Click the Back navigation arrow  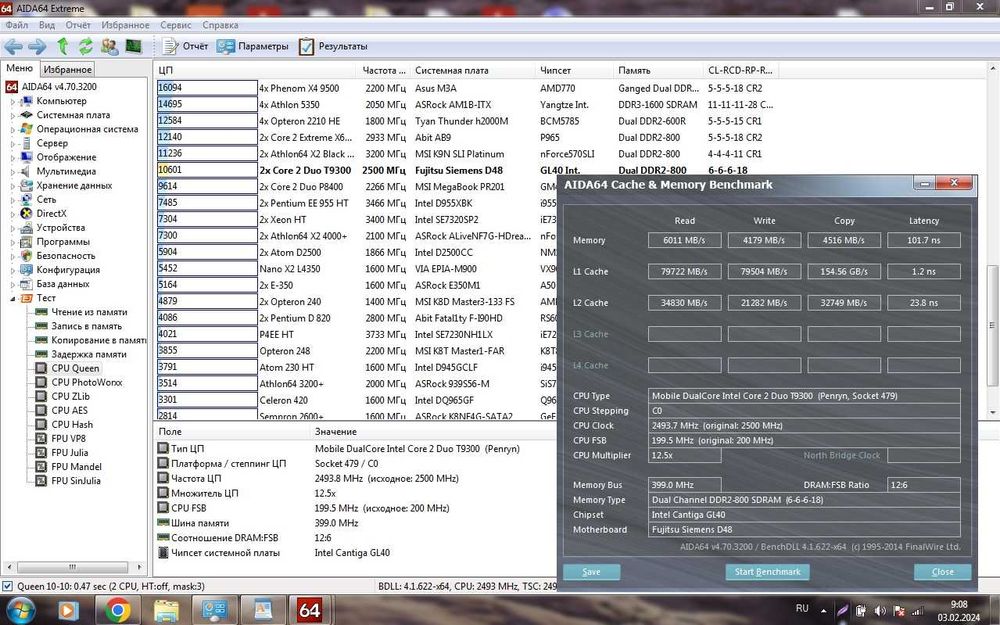pos(13,46)
